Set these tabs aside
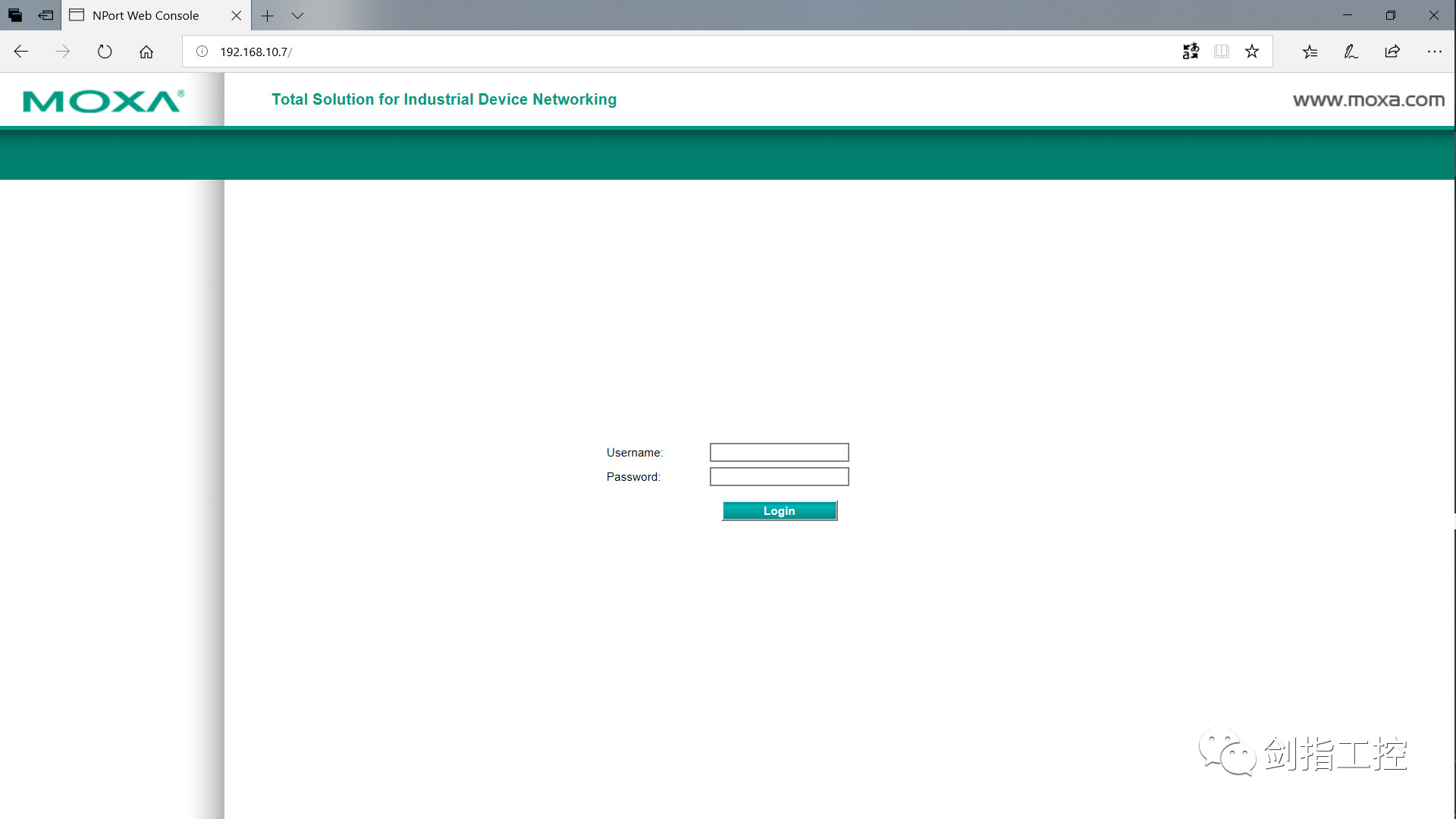 [x=46, y=15]
